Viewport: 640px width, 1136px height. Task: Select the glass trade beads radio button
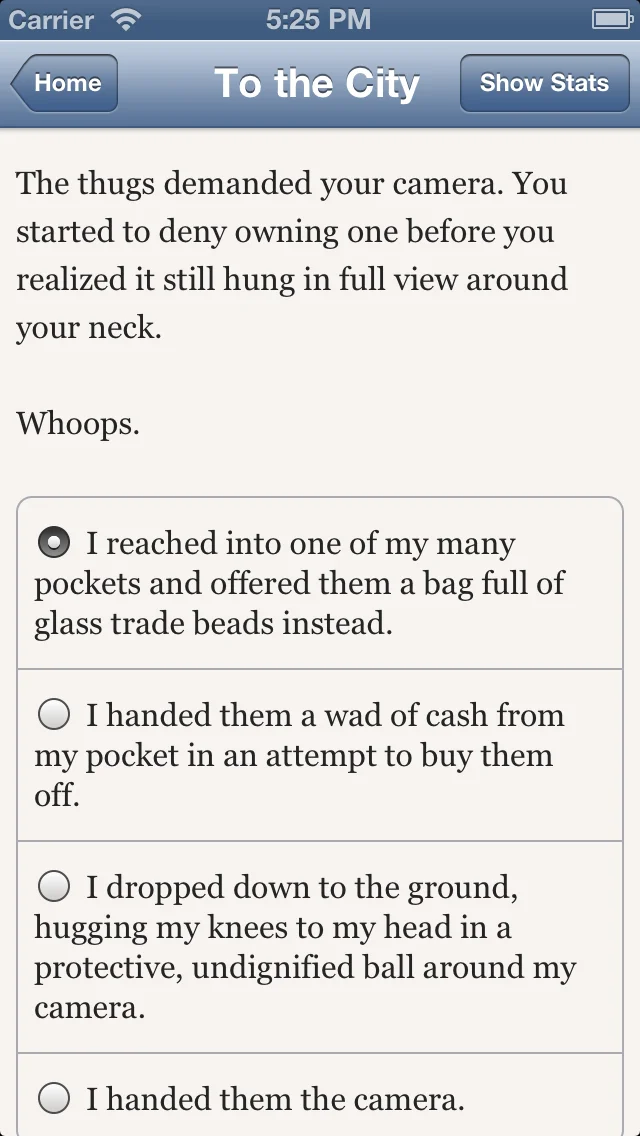(x=54, y=543)
